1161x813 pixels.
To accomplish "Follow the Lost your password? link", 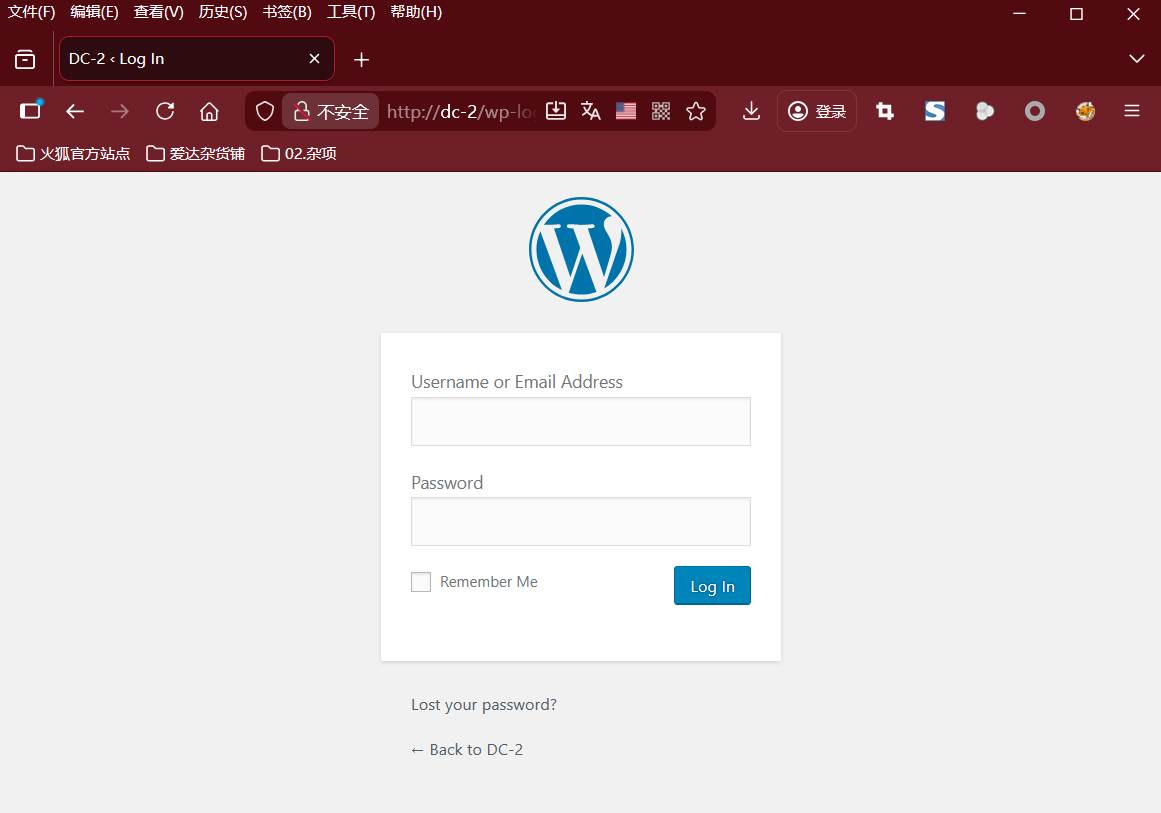I will click(484, 705).
